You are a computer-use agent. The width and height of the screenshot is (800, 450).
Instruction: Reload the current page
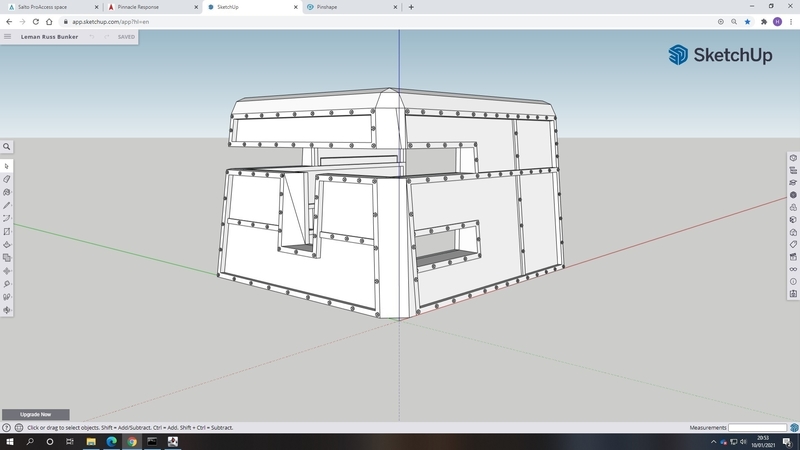tap(36, 22)
